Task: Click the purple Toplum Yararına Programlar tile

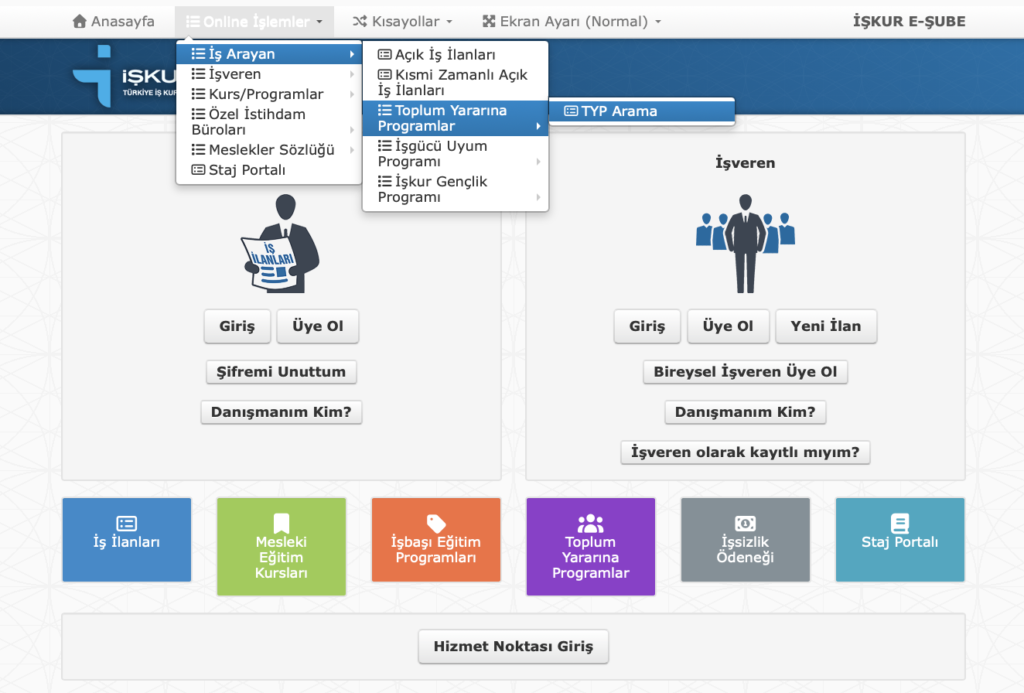Action: [x=590, y=540]
